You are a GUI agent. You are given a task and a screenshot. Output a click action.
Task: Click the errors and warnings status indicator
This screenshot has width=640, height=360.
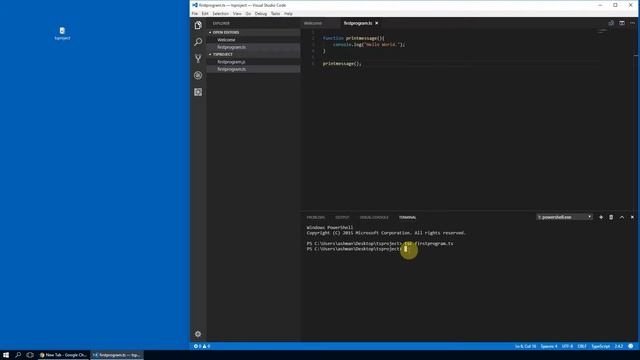pyautogui.click(x=202, y=346)
